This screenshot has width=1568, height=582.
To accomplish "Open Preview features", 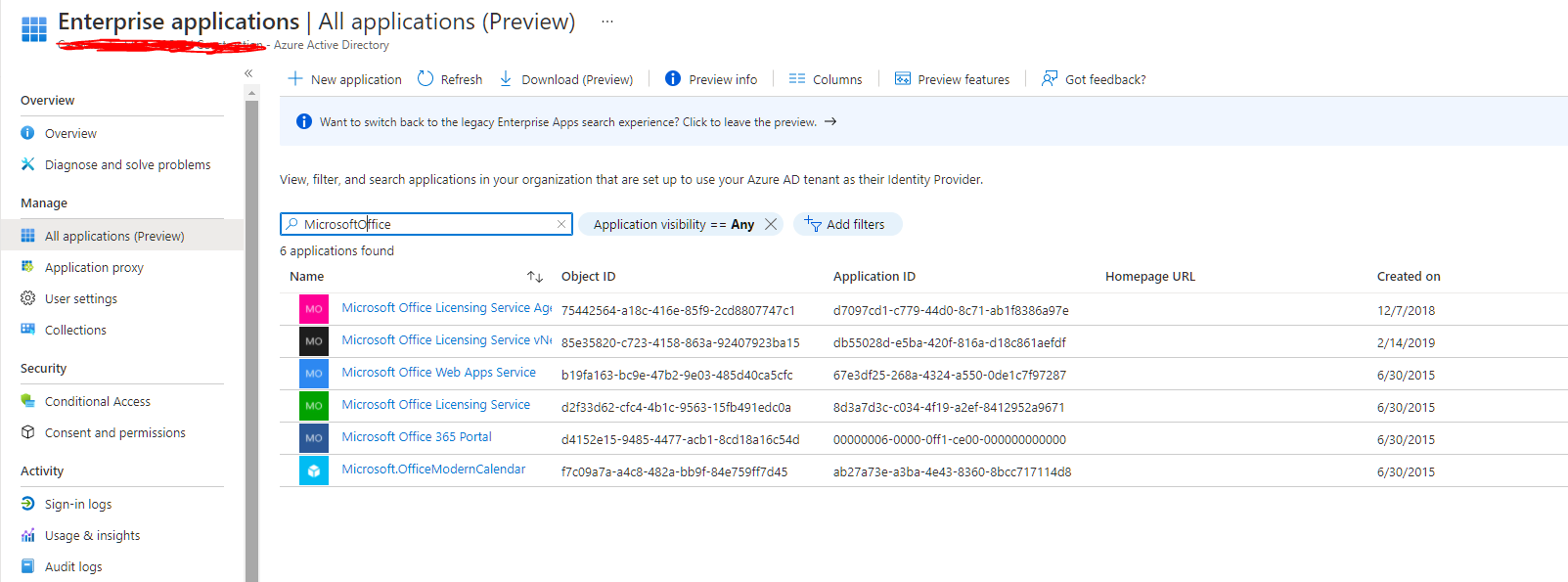I will [x=952, y=79].
